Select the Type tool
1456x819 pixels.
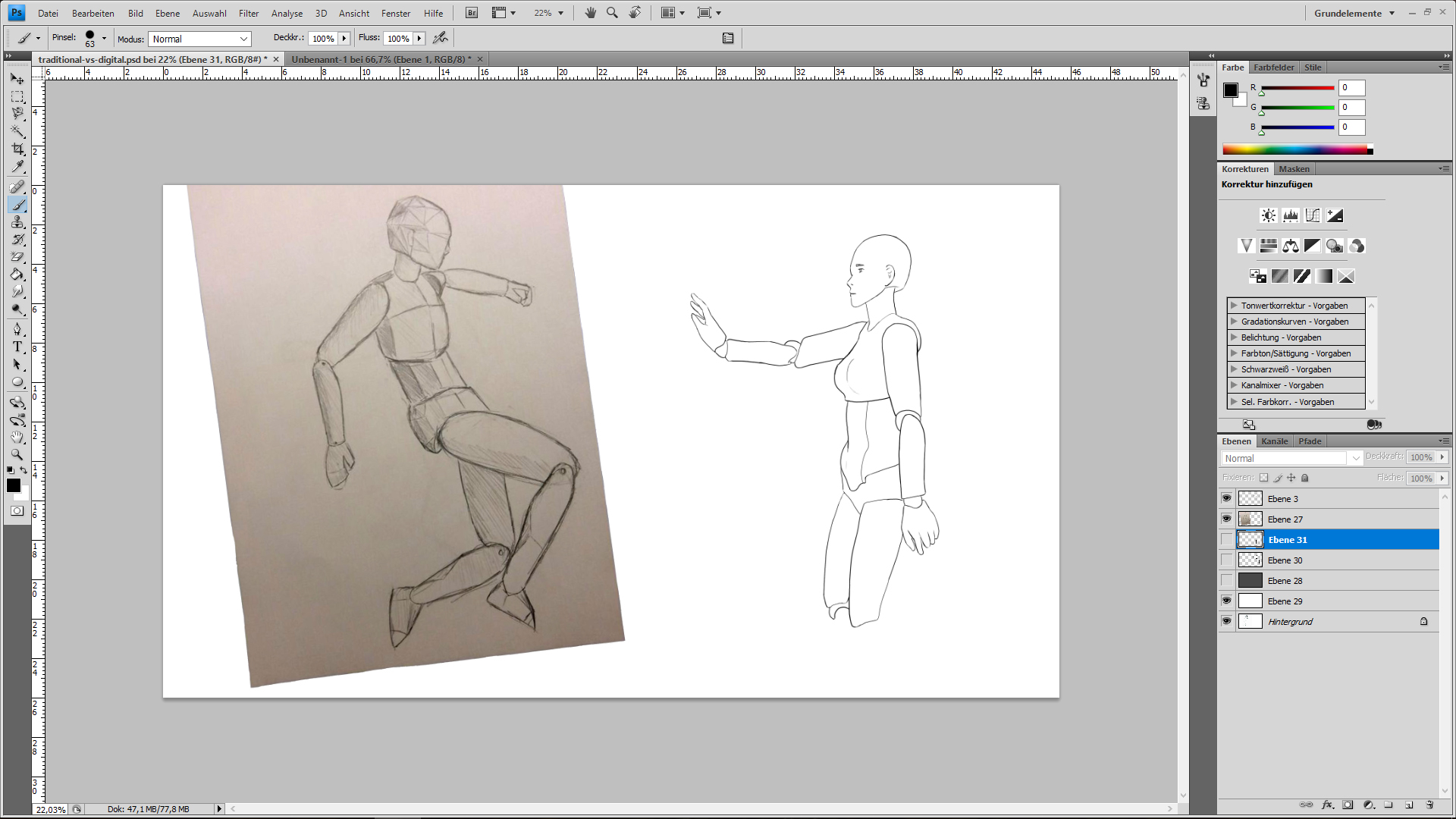(x=17, y=347)
